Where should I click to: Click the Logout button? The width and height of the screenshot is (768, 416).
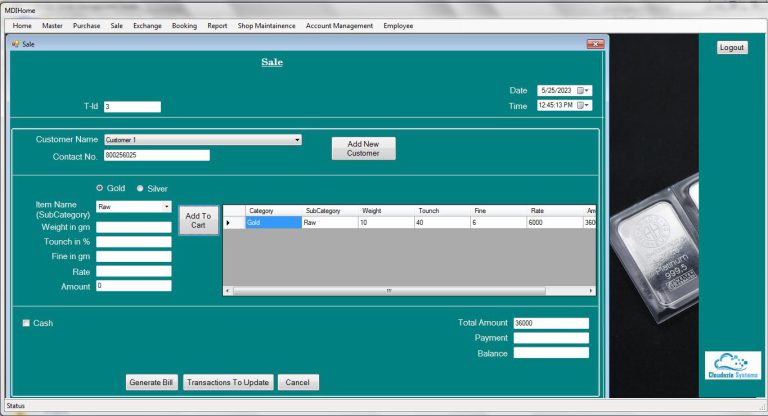(732, 47)
